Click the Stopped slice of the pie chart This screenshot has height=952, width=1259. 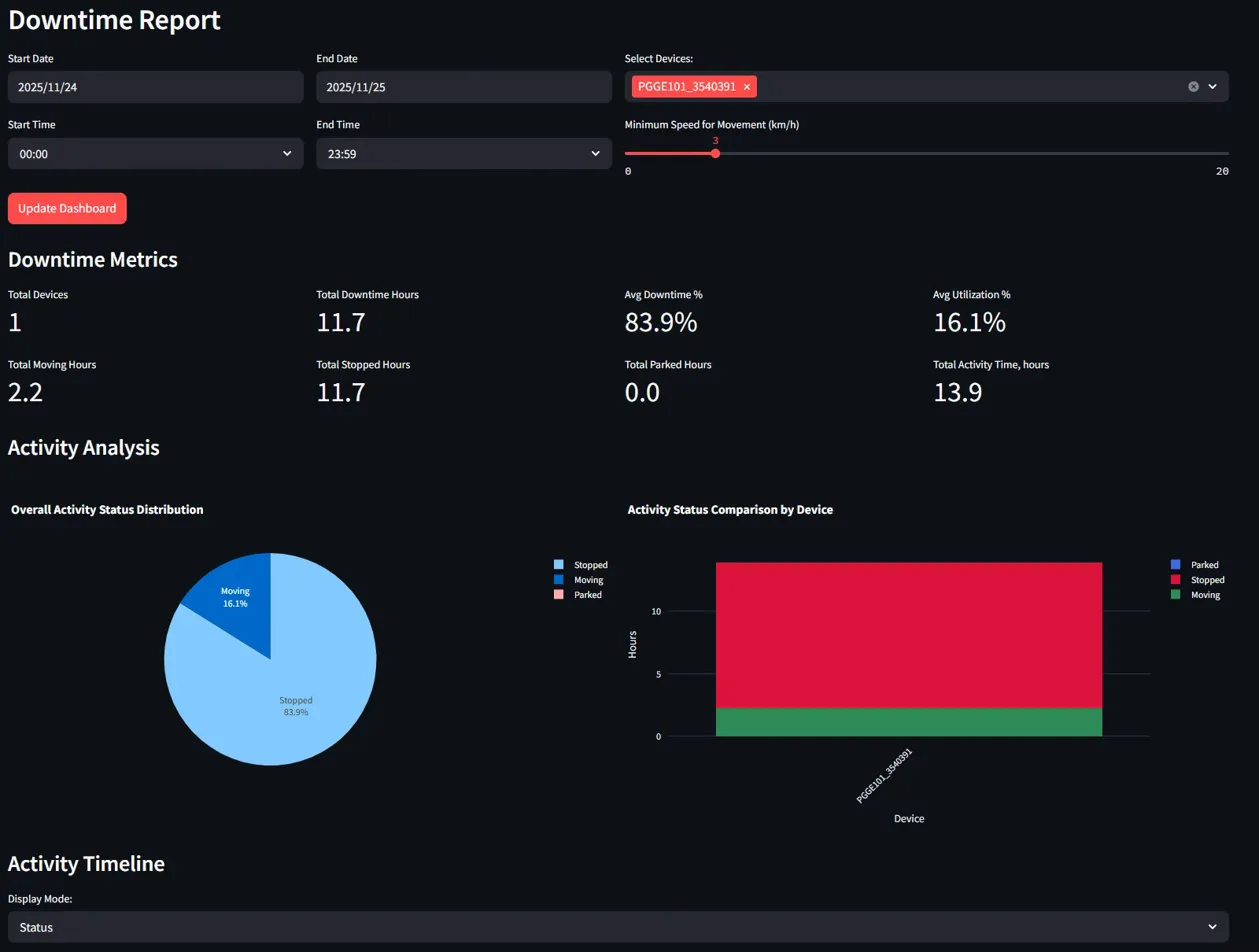(290, 700)
